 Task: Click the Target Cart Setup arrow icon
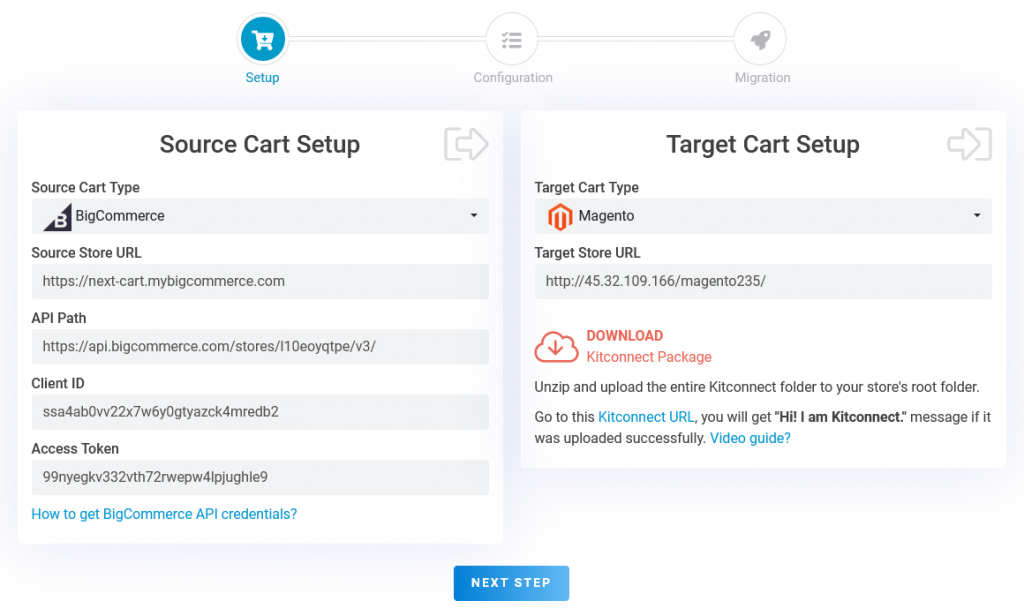(969, 144)
